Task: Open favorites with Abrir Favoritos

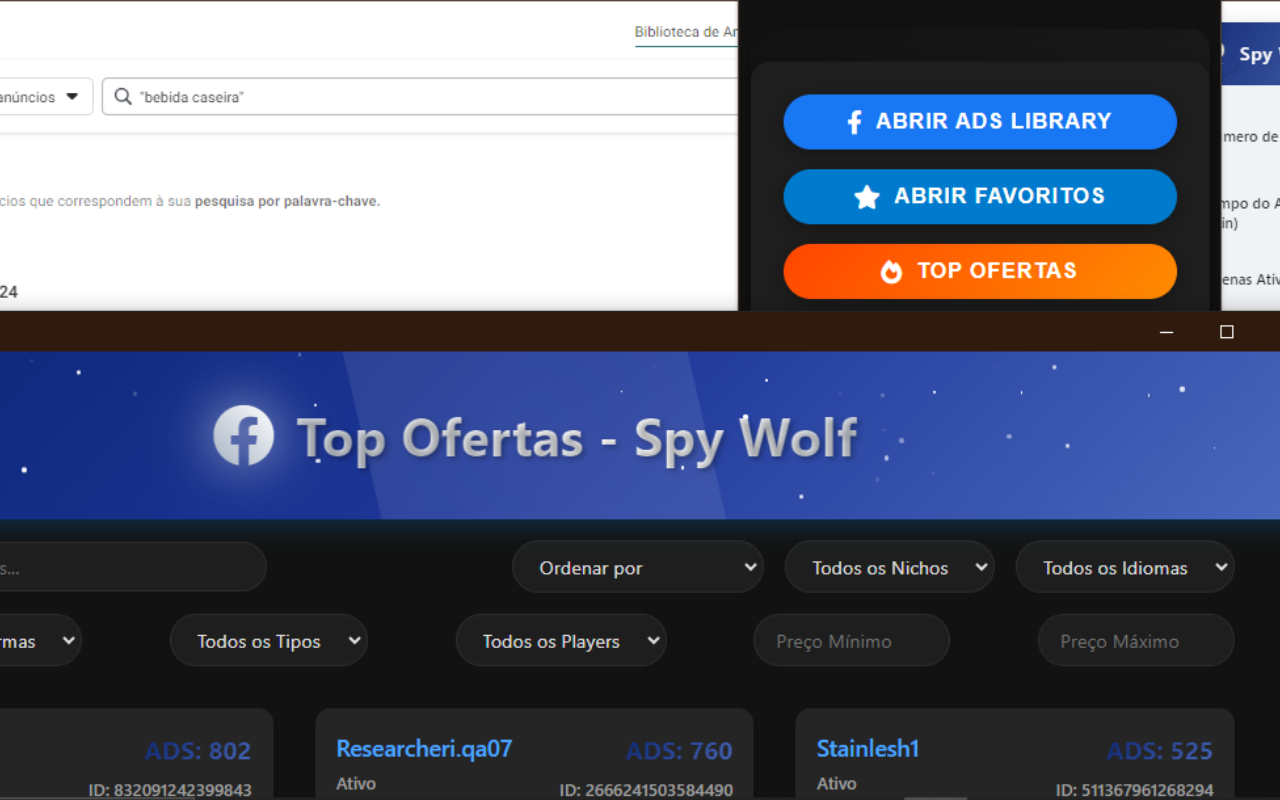Action: (x=980, y=196)
